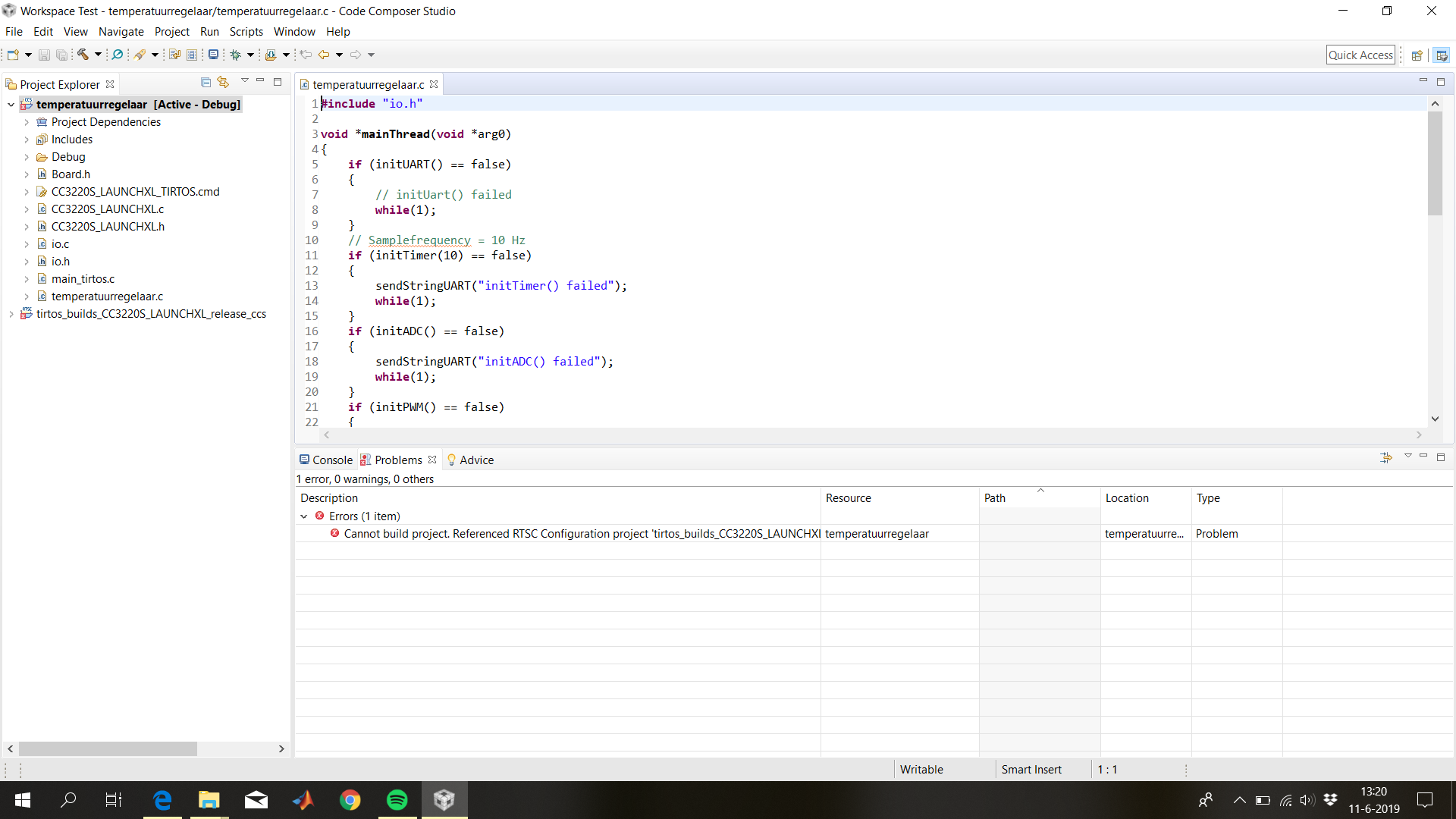Open the Scripts menu
The image size is (1456, 819).
click(246, 32)
